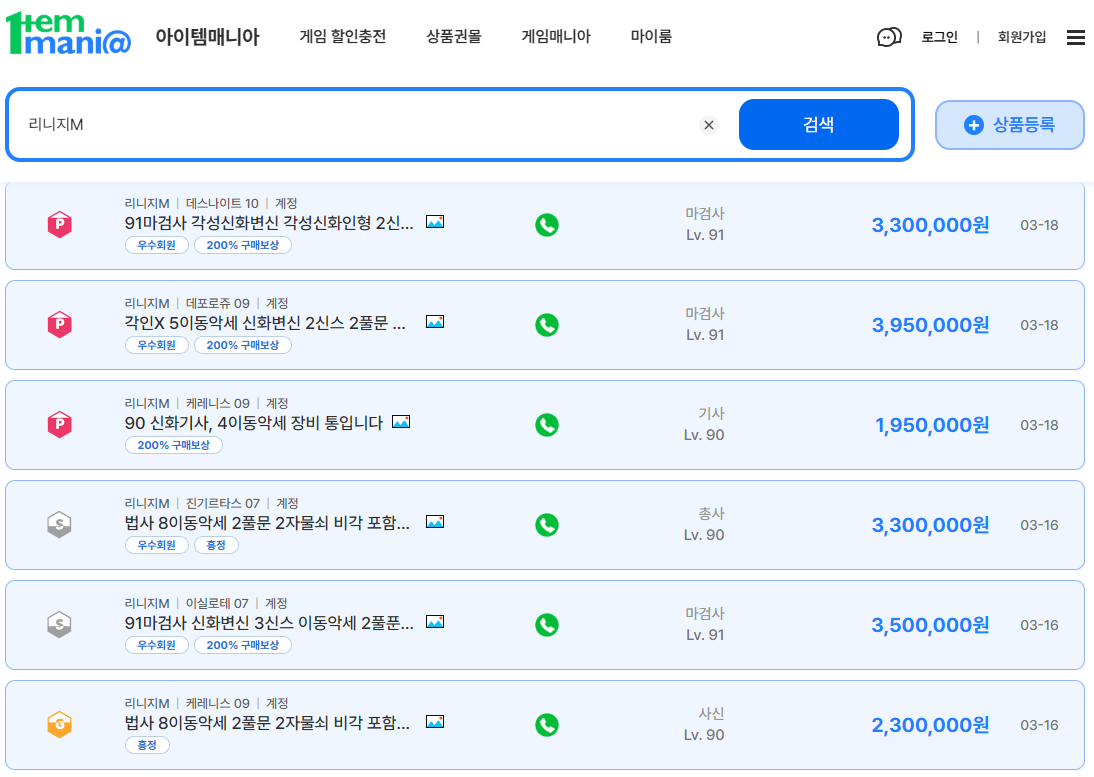Open 게임매니아 menu
The image size is (1094, 777).
(556, 36)
